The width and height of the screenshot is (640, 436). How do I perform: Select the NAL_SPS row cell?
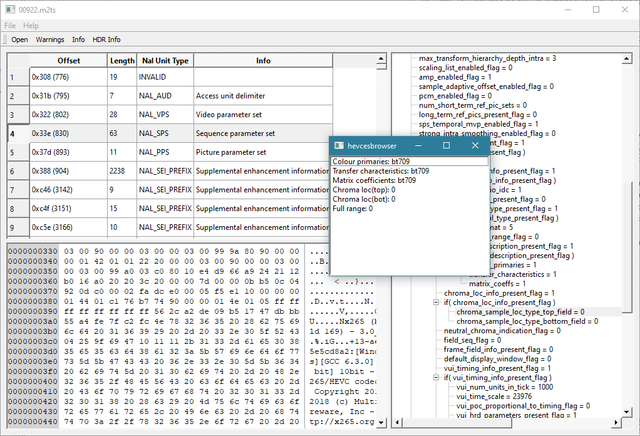point(165,133)
